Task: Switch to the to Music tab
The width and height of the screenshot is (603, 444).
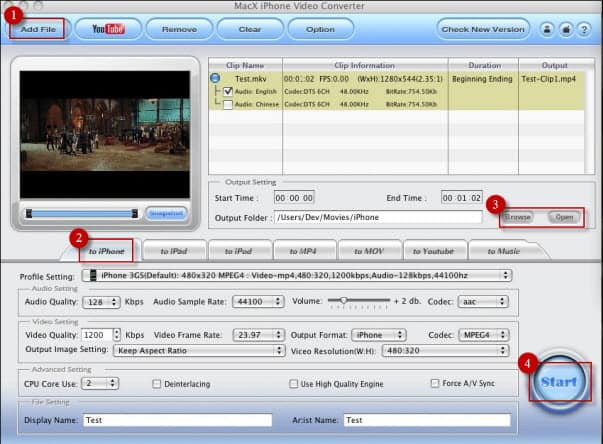Action: pyautogui.click(x=503, y=251)
